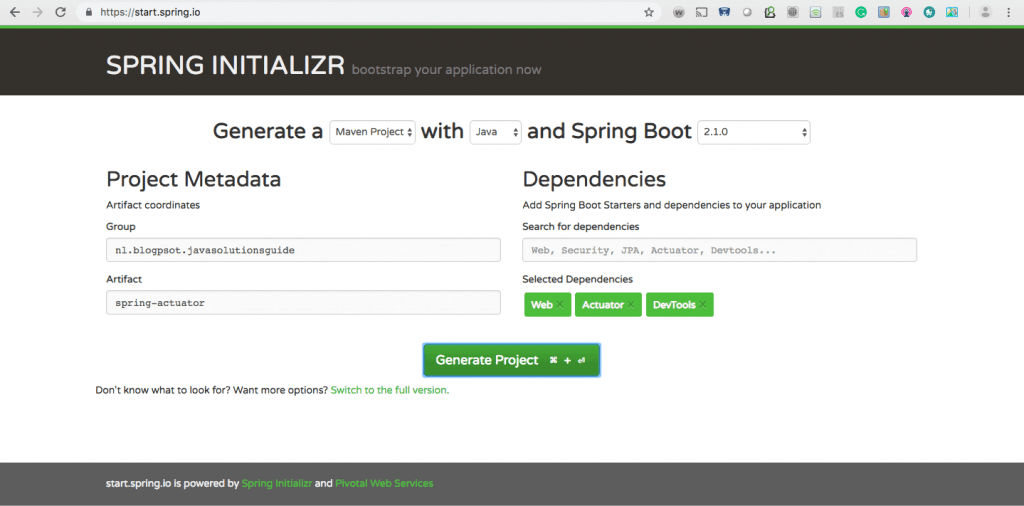Click the 'bootstrap your application now' tagline
The width and height of the screenshot is (1024, 506).
tap(447, 69)
